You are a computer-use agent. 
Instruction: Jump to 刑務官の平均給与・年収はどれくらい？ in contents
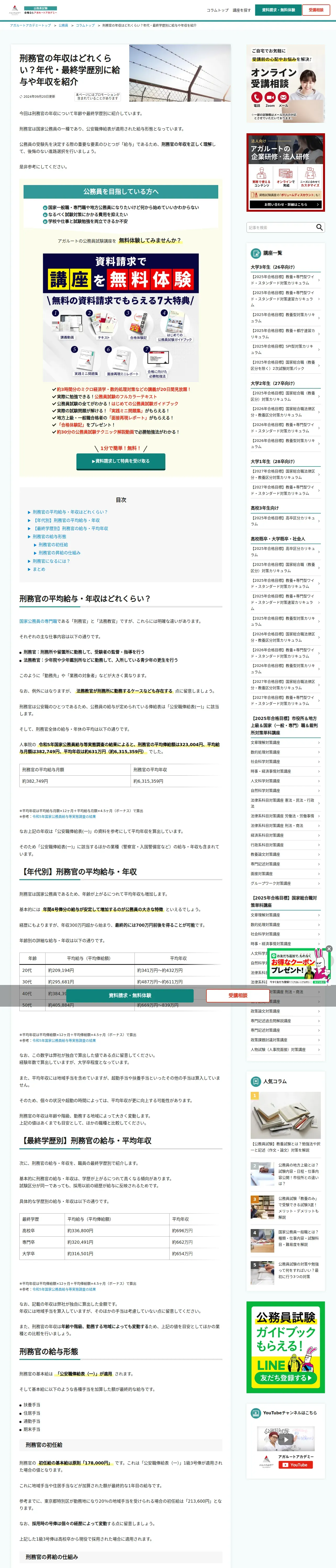point(70,512)
